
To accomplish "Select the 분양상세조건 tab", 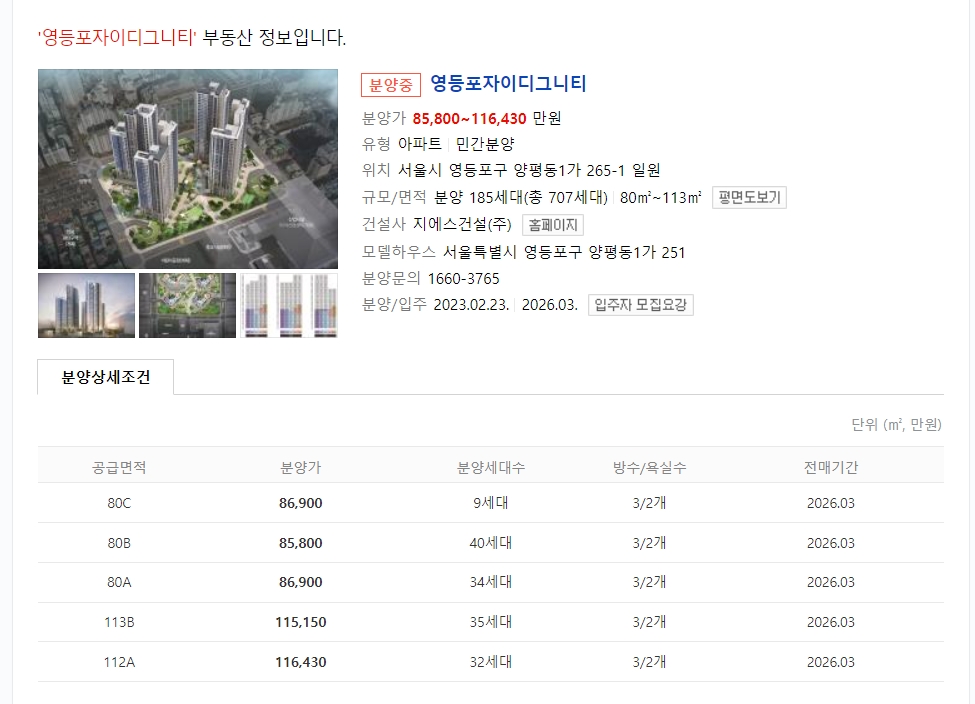I will click(x=106, y=377).
